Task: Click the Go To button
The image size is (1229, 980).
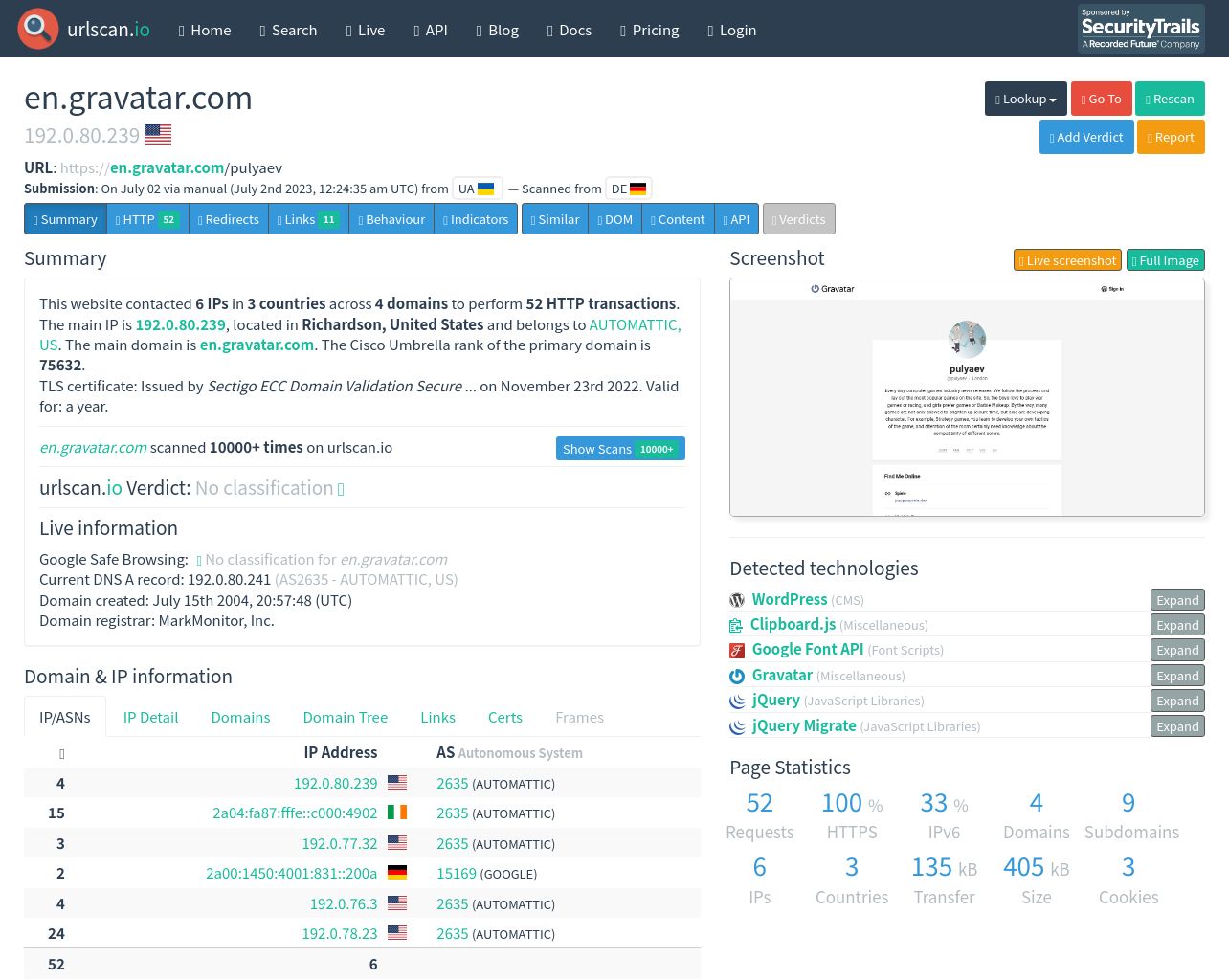Action: point(1101,99)
